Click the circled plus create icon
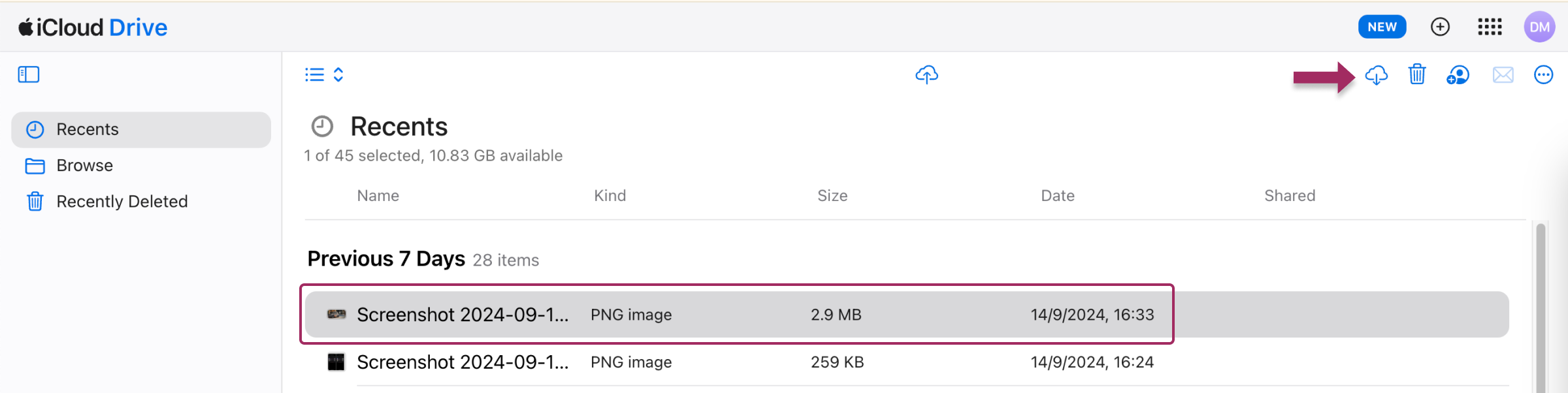Image resolution: width=1568 pixels, height=393 pixels. [1440, 27]
